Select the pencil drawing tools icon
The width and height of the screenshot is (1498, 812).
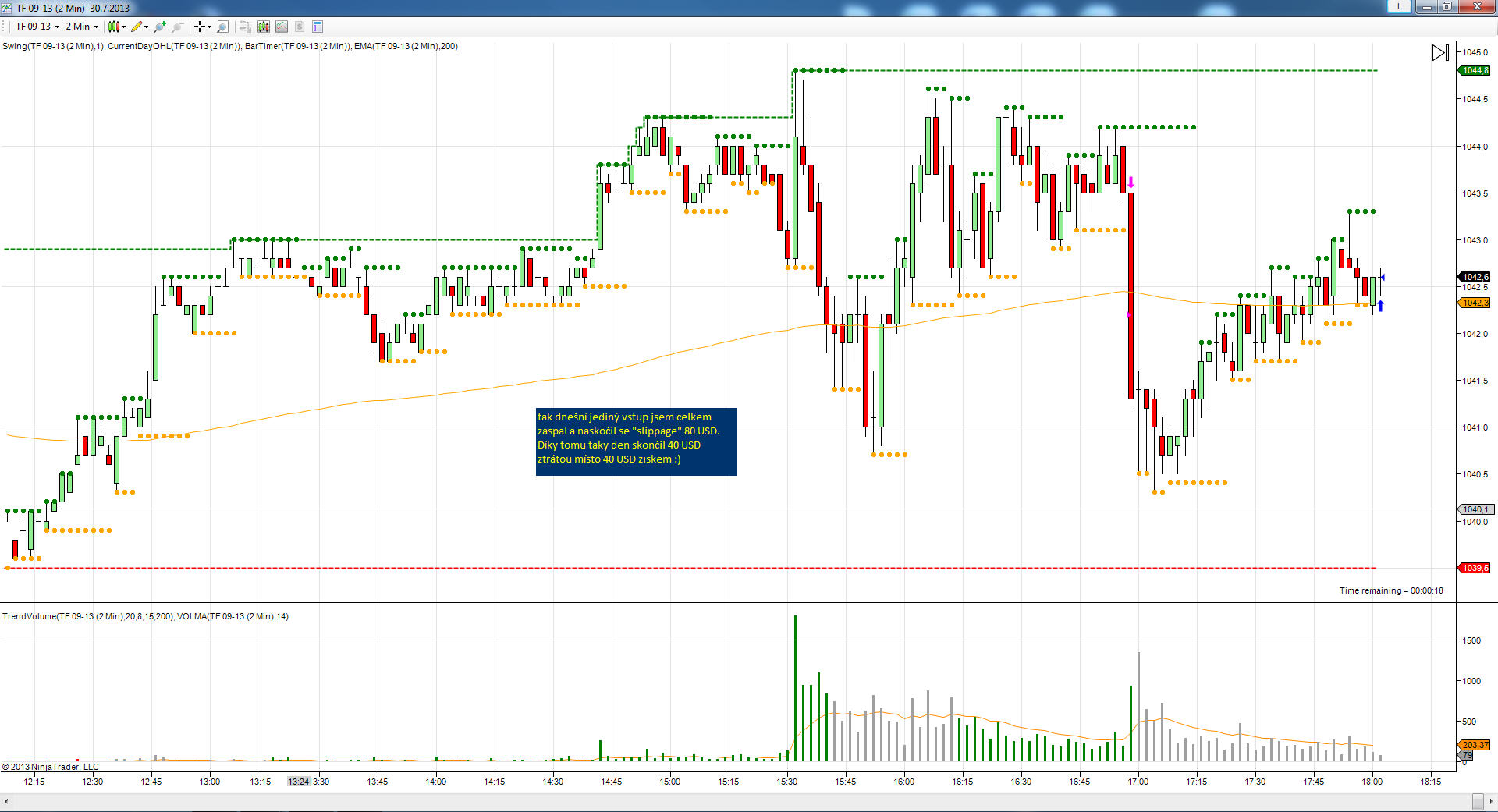point(139,27)
